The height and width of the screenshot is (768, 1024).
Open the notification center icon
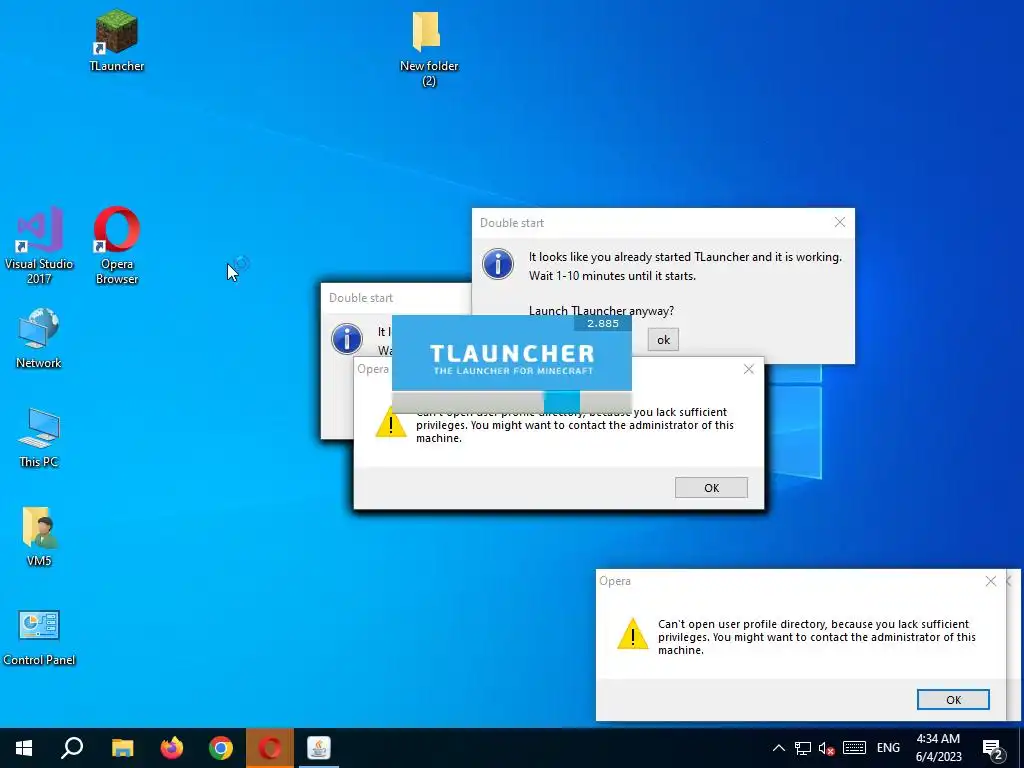[x=993, y=749]
